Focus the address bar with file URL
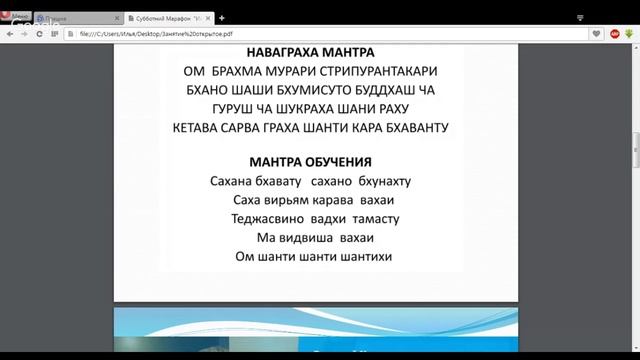Screen dimensions: 640x360 coord(327,34)
